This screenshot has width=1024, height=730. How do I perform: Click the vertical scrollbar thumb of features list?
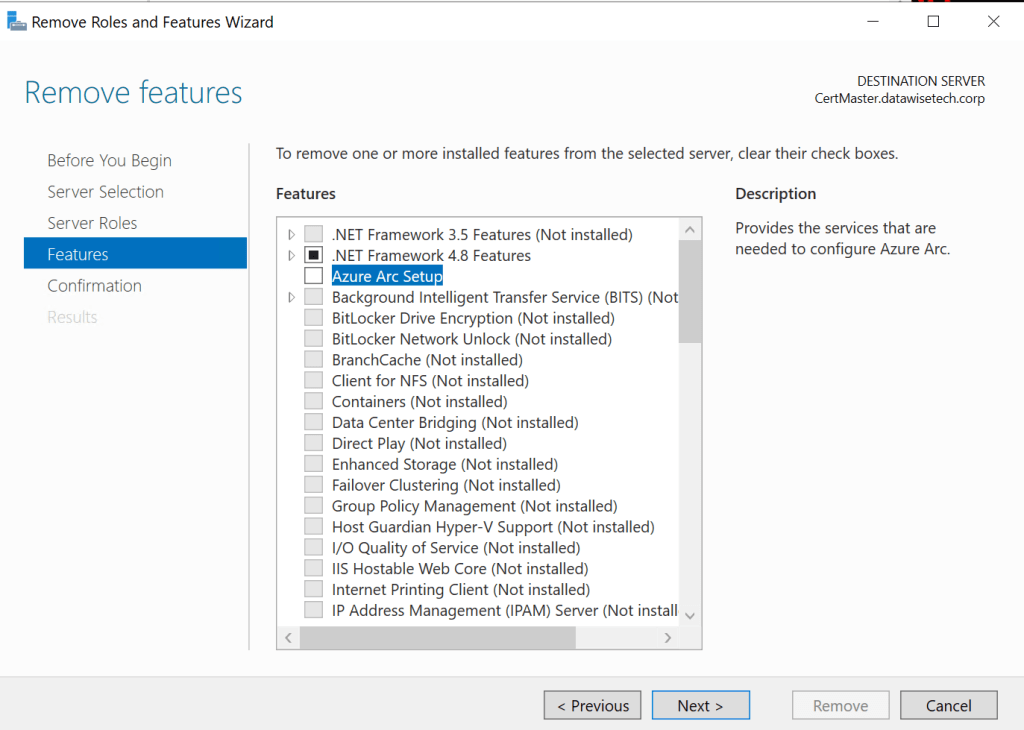click(x=690, y=291)
